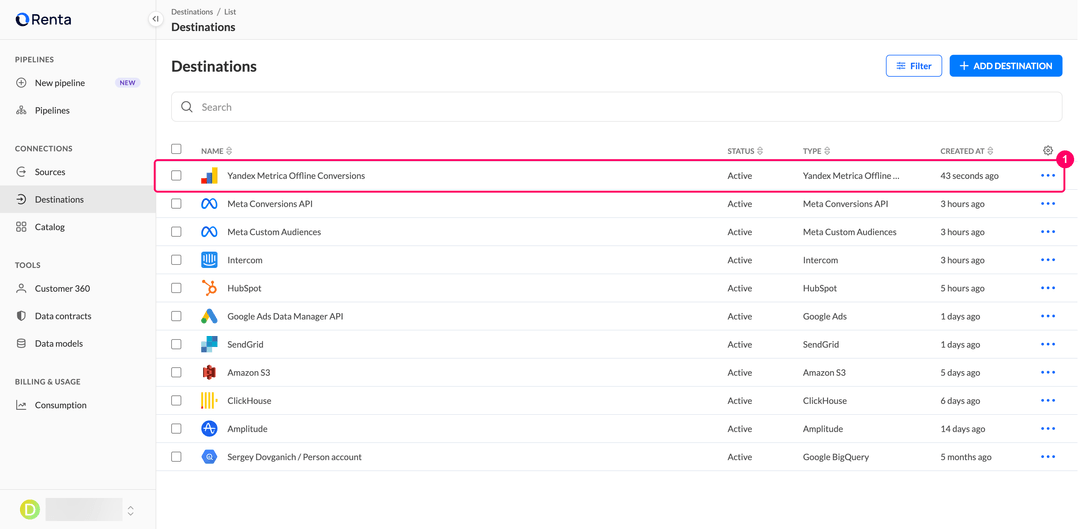Click the HubSpot logo icon
Screen dimensions: 1080x529
[209, 288]
